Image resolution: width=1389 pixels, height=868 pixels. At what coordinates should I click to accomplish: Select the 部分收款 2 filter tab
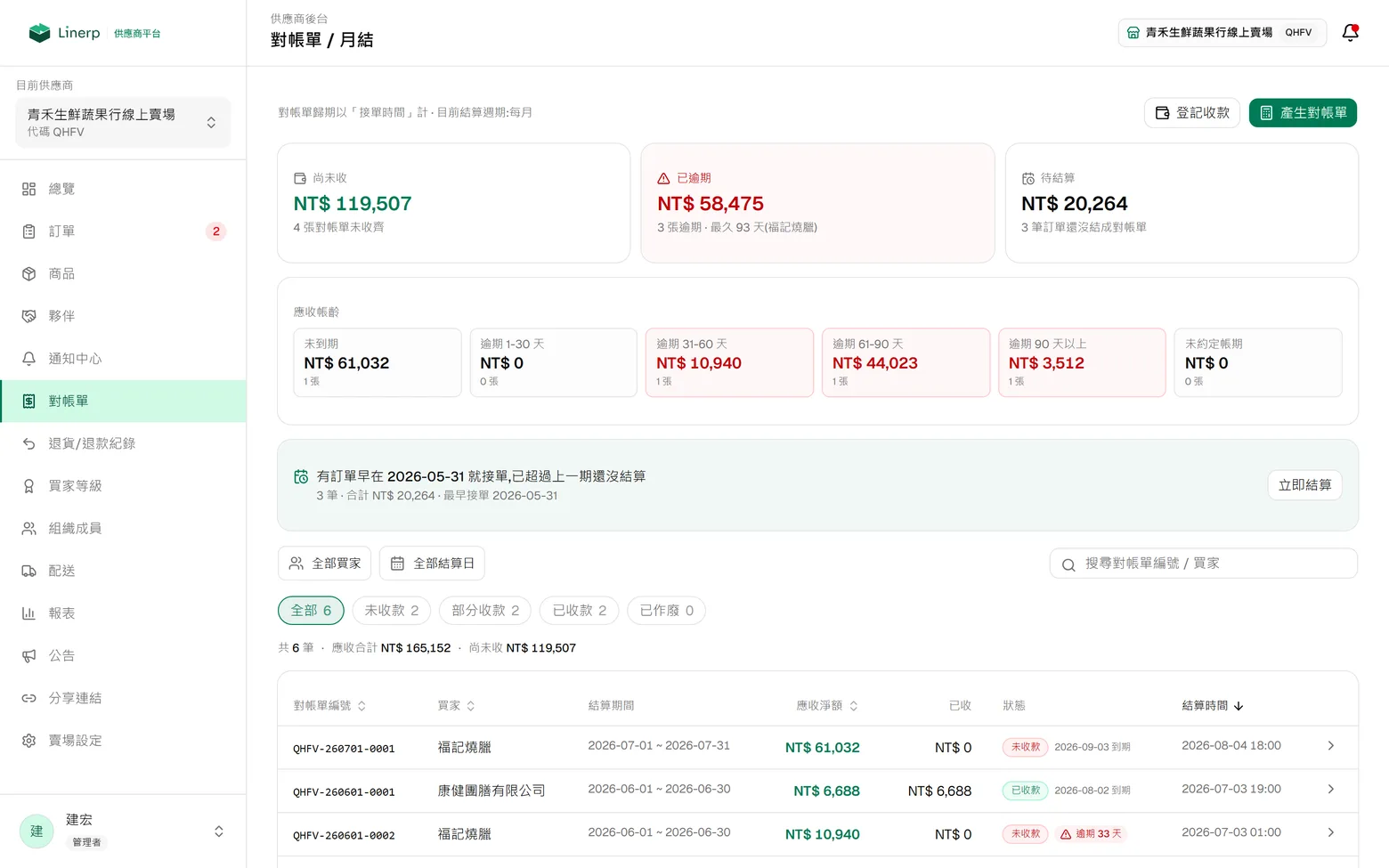tap(485, 611)
